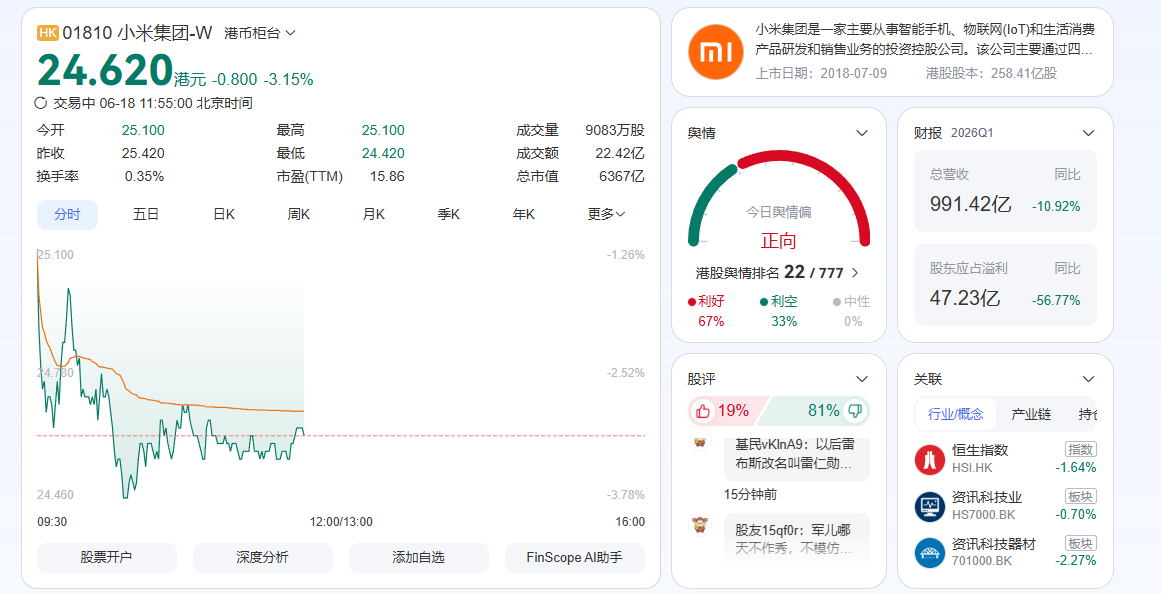
Task: Click the 利空 33% legend item
Action: (778, 311)
